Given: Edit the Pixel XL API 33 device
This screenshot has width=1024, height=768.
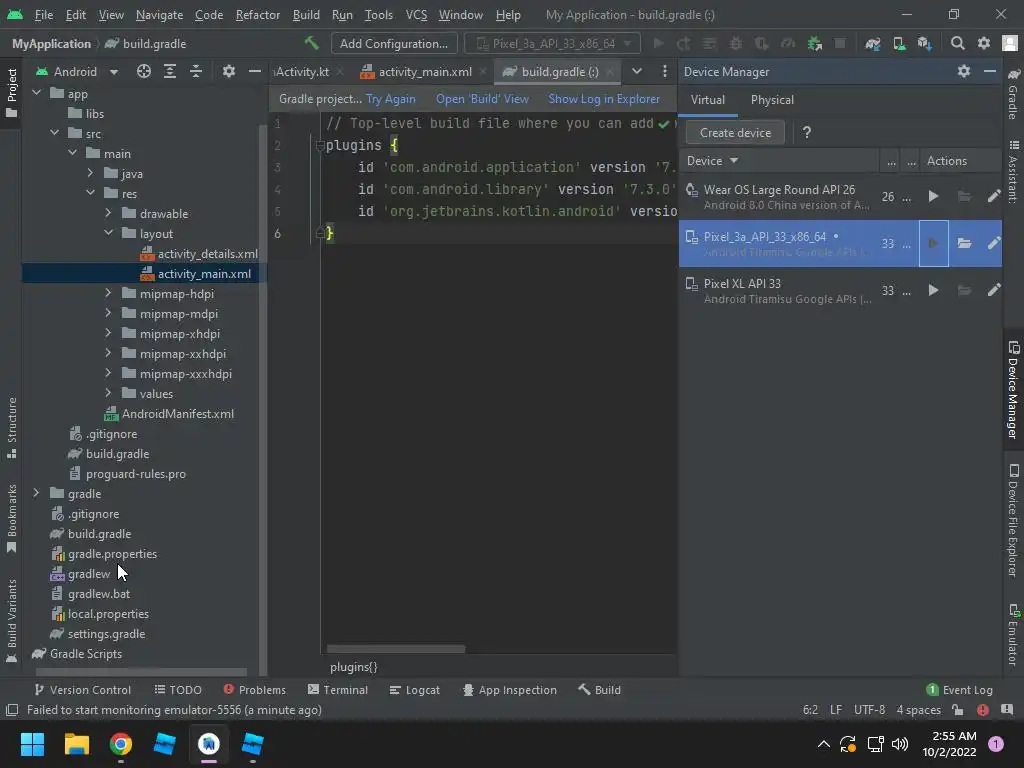Looking at the screenshot, I should pos(994,290).
